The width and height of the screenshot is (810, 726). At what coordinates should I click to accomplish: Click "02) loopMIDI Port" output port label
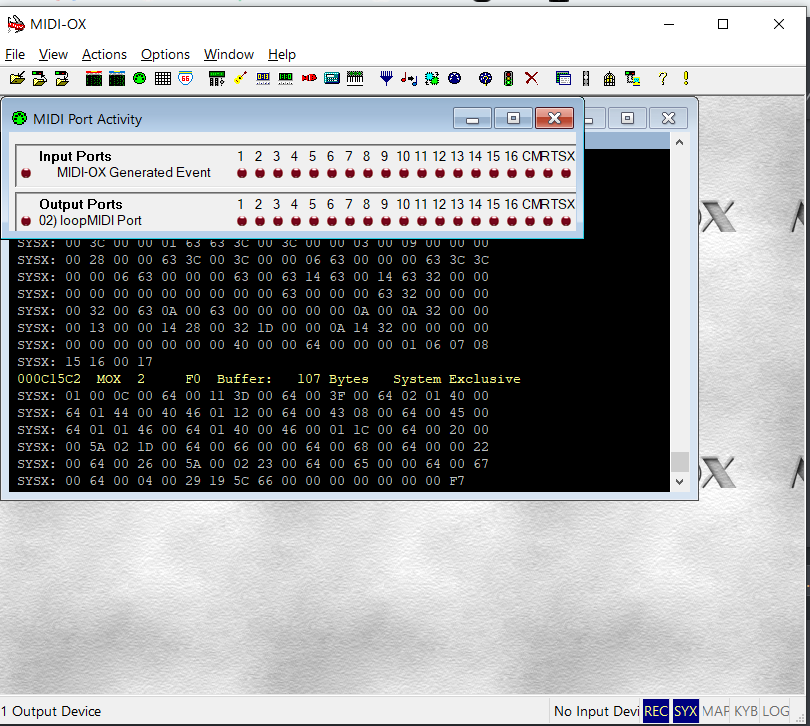(90, 221)
